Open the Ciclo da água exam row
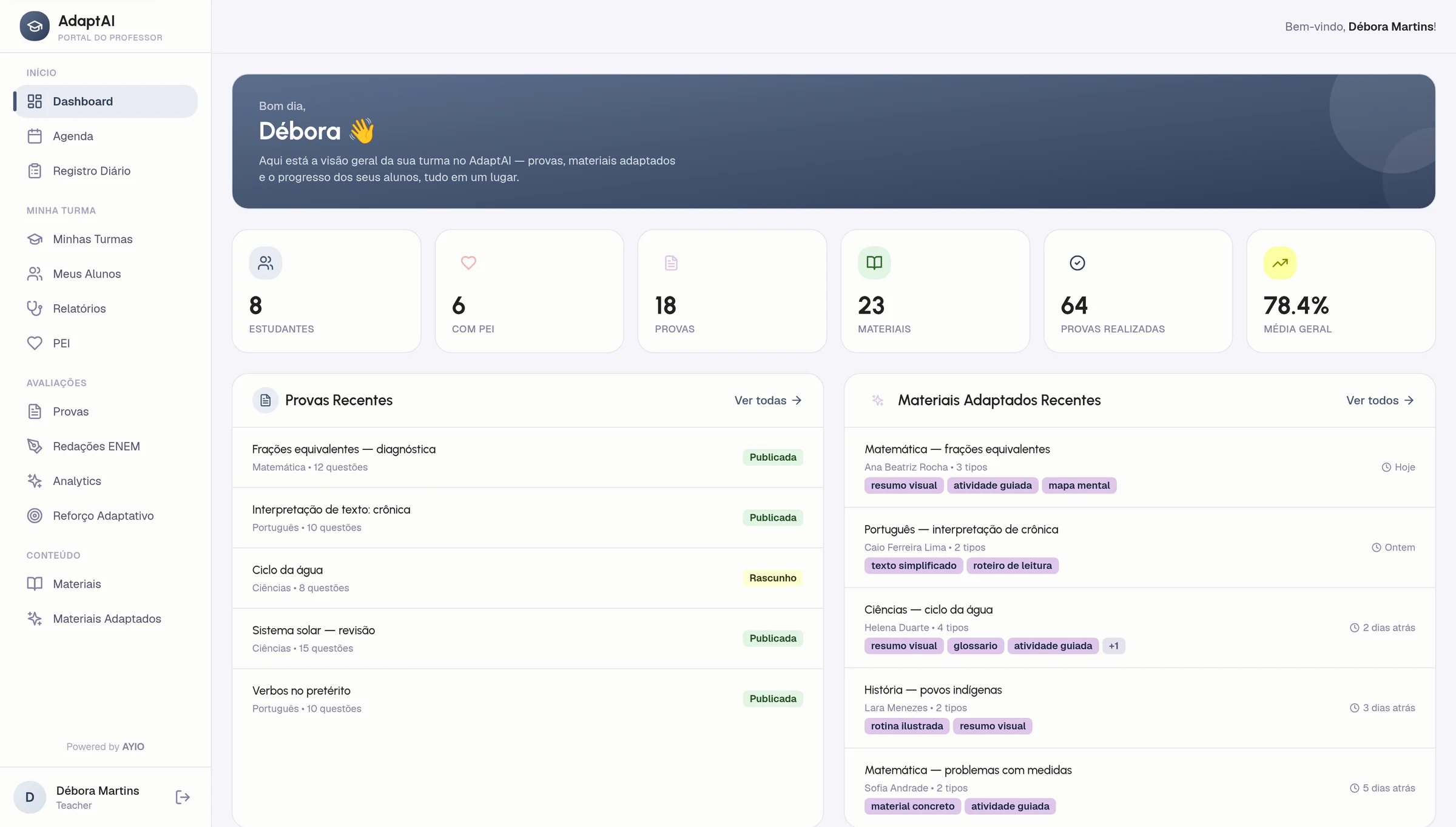The image size is (1456, 827). pyautogui.click(x=528, y=578)
